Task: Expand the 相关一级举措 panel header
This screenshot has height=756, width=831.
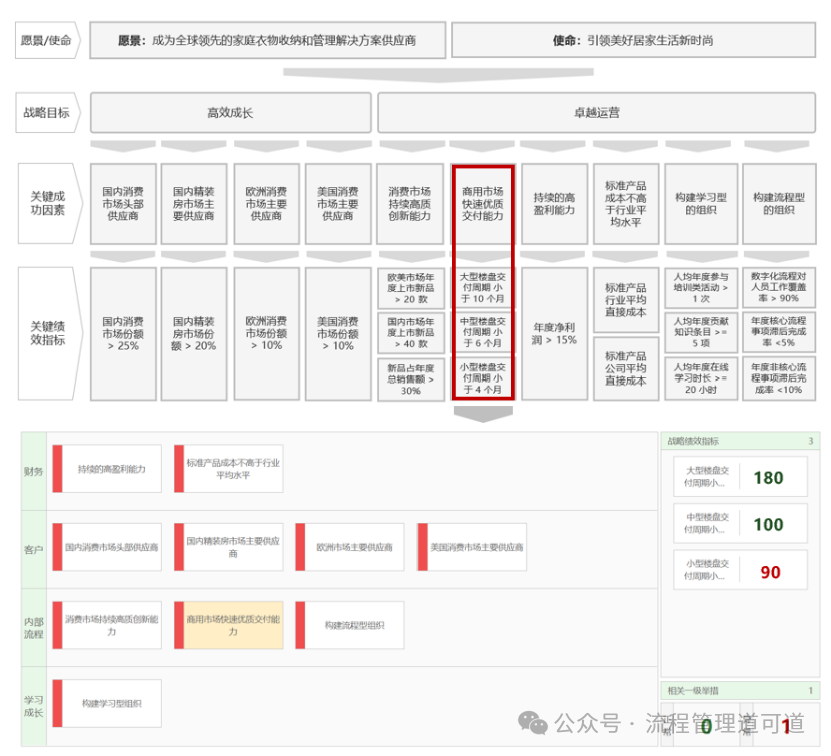Action: [740, 690]
